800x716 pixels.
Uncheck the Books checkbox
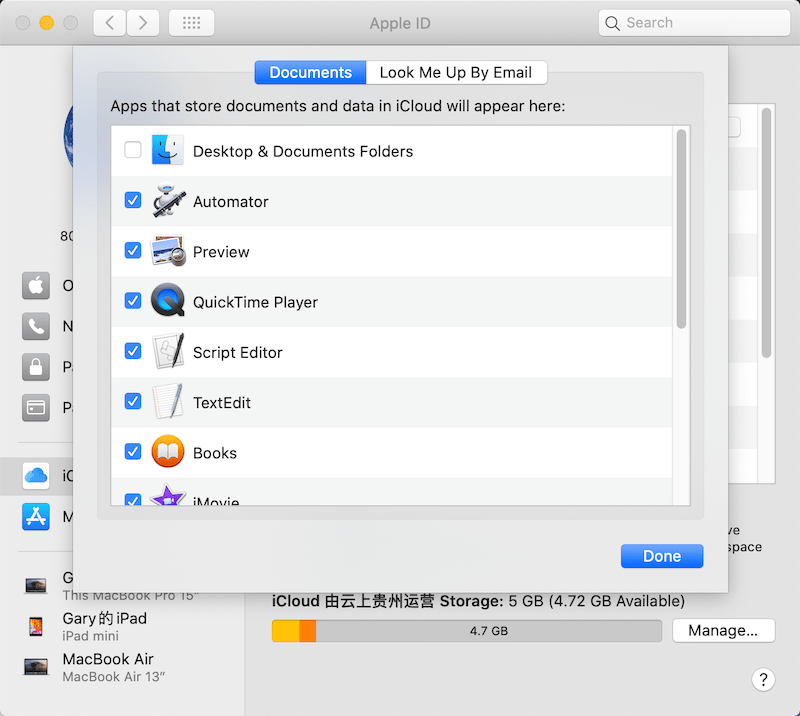click(x=133, y=452)
